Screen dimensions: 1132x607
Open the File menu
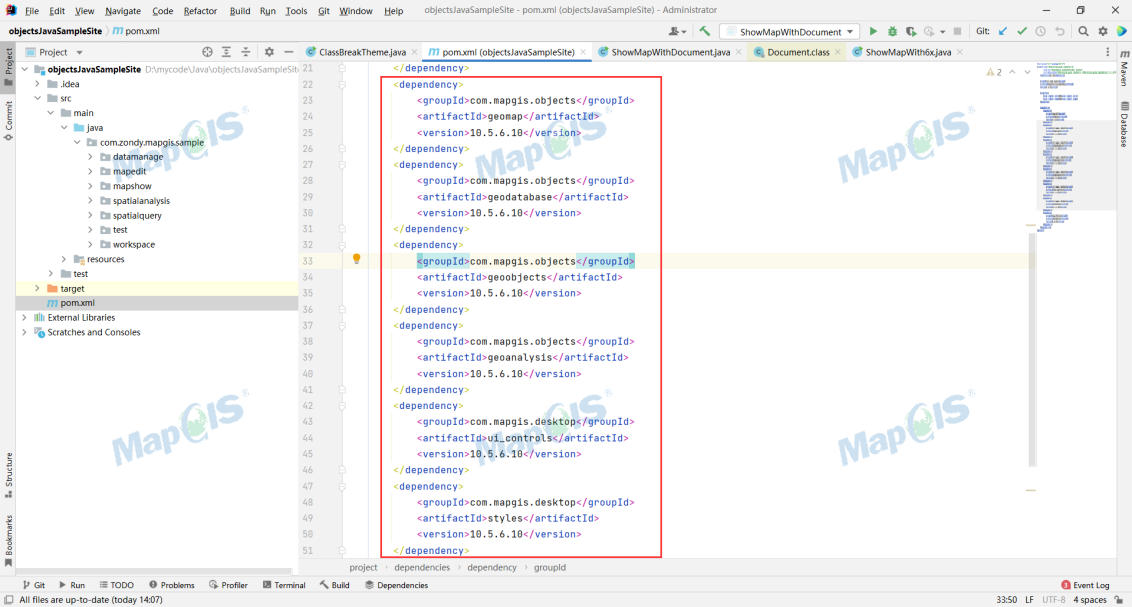click(32, 11)
